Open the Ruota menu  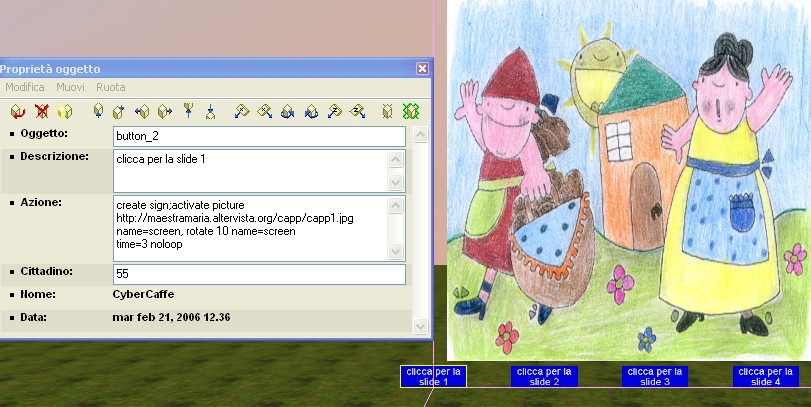(111, 87)
